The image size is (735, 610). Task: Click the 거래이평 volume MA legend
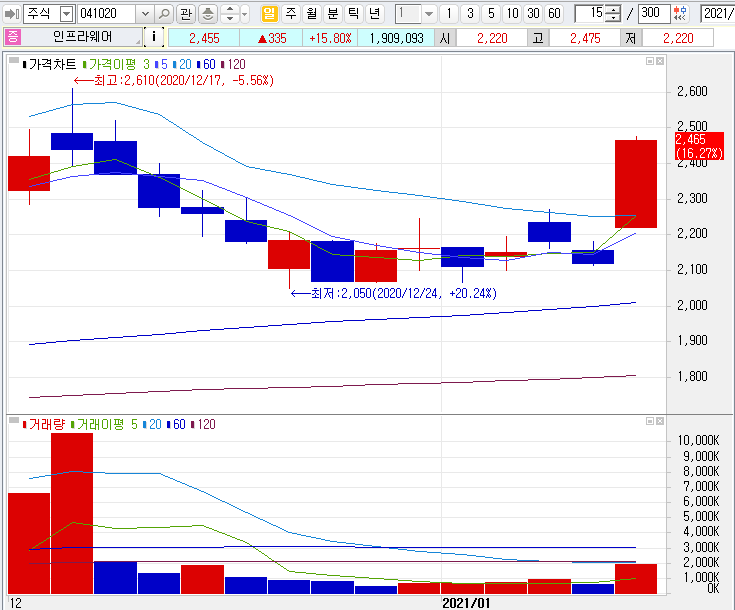click(x=104, y=424)
